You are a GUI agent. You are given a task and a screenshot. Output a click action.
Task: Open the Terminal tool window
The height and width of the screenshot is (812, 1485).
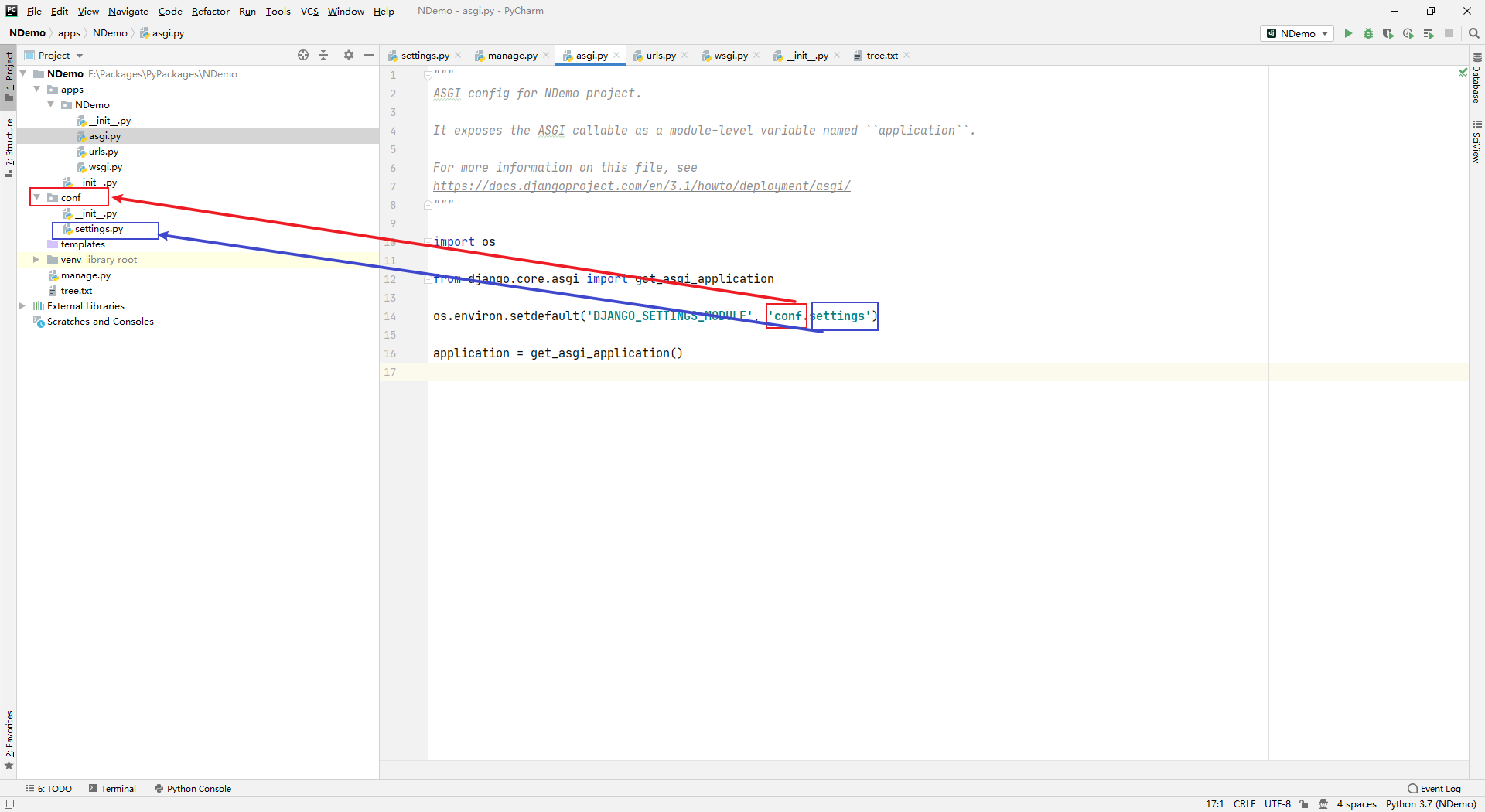pyautogui.click(x=113, y=789)
